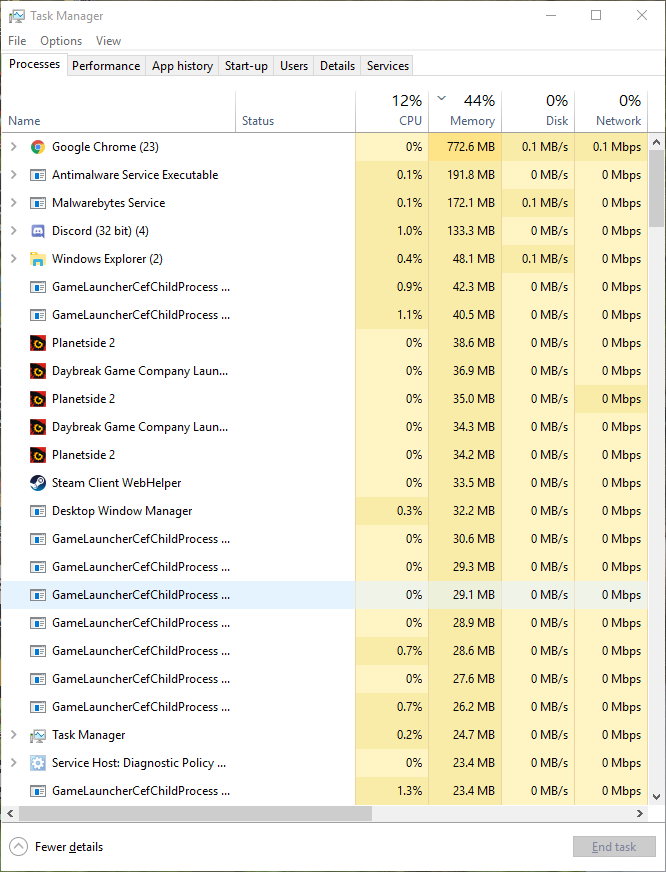Expand the Google Chrome process group

click(14, 147)
